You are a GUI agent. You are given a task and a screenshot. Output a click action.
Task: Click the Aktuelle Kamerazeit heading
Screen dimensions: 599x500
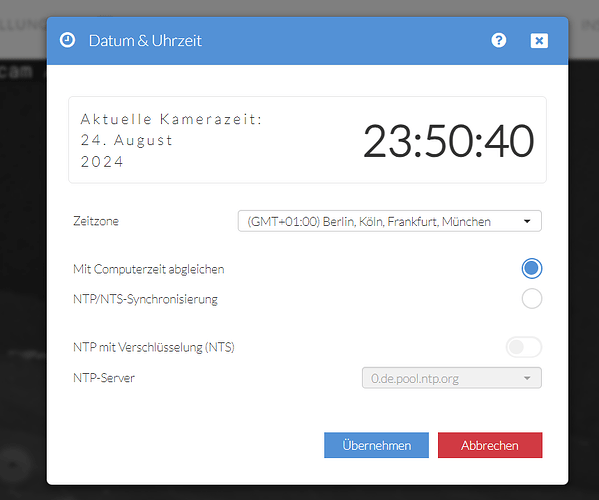point(171,119)
